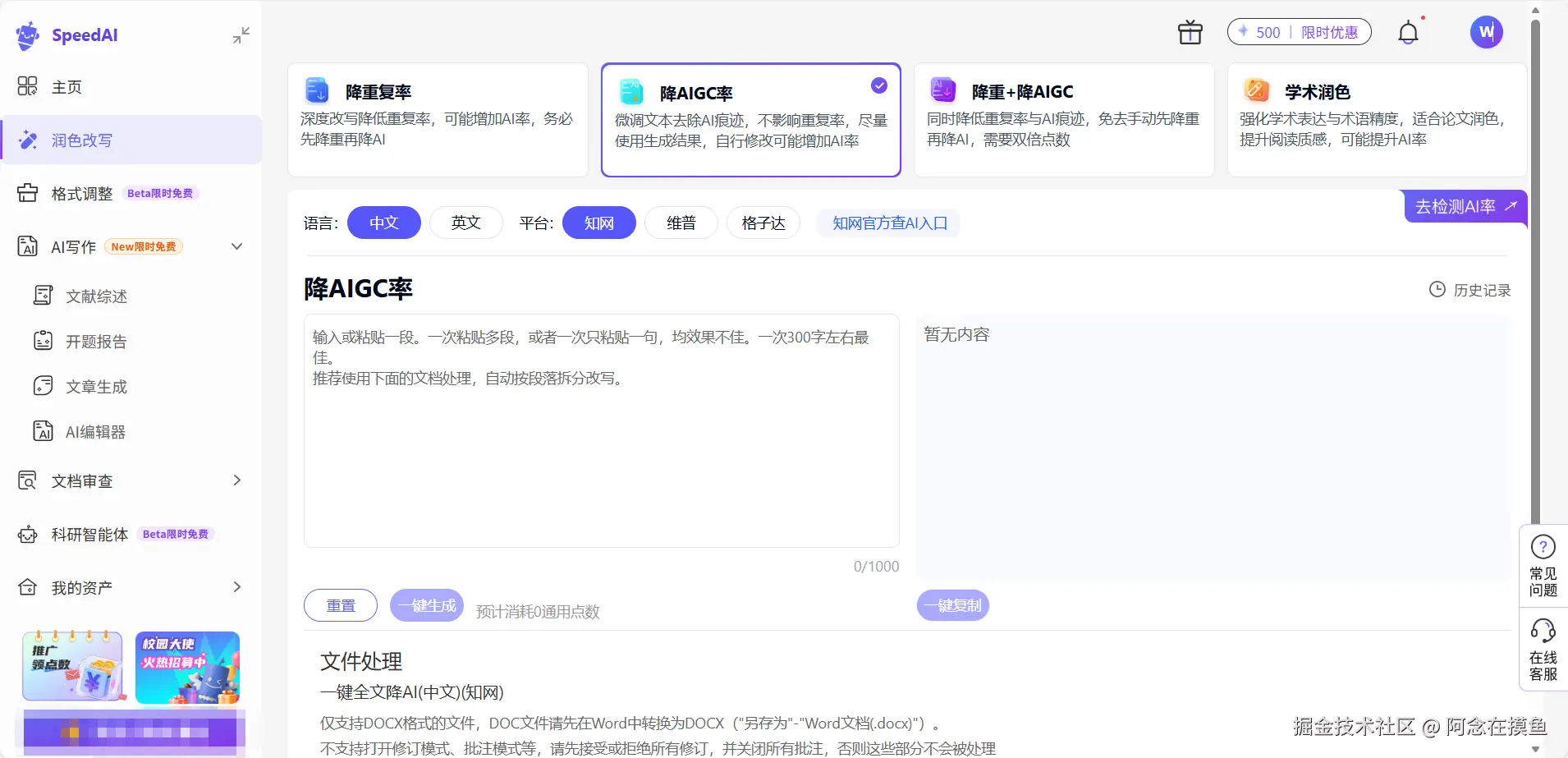The width and height of the screenshot is (1568, 758).
Task: Choose the 降AIGC率 mode title
Action: 696,93
